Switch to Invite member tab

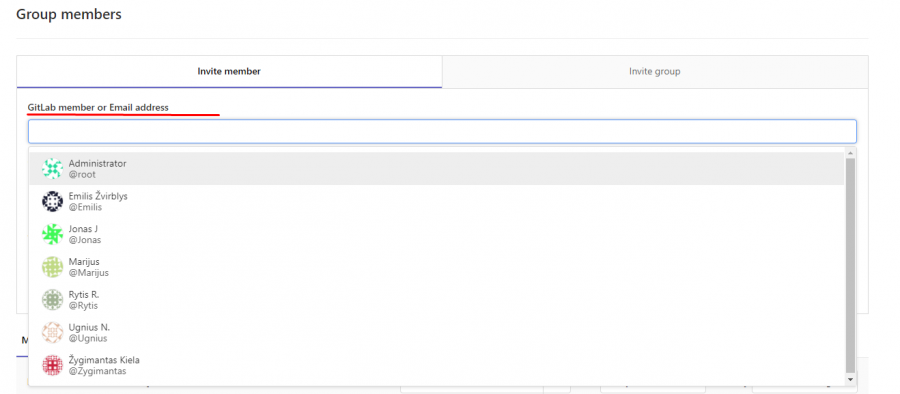pyautogui.click(x=229, y=72)
